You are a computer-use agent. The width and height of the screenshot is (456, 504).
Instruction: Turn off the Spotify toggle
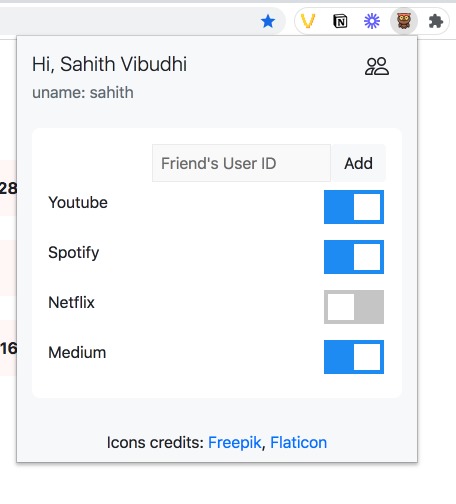(354, 257)
